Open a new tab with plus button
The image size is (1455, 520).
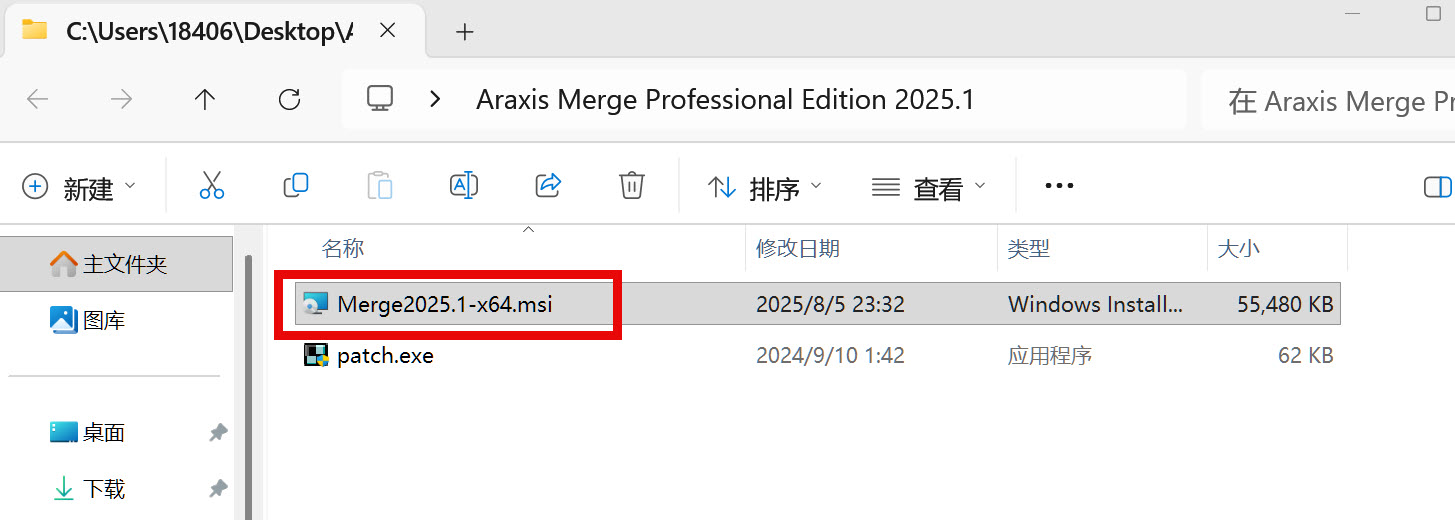(x=464, y=32)
